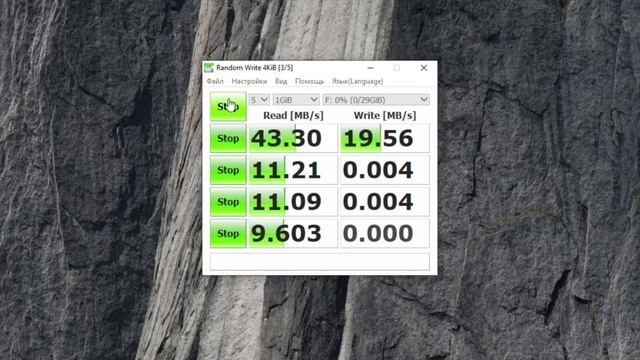Click the 11.21 read result value

[x=293, y=170]
